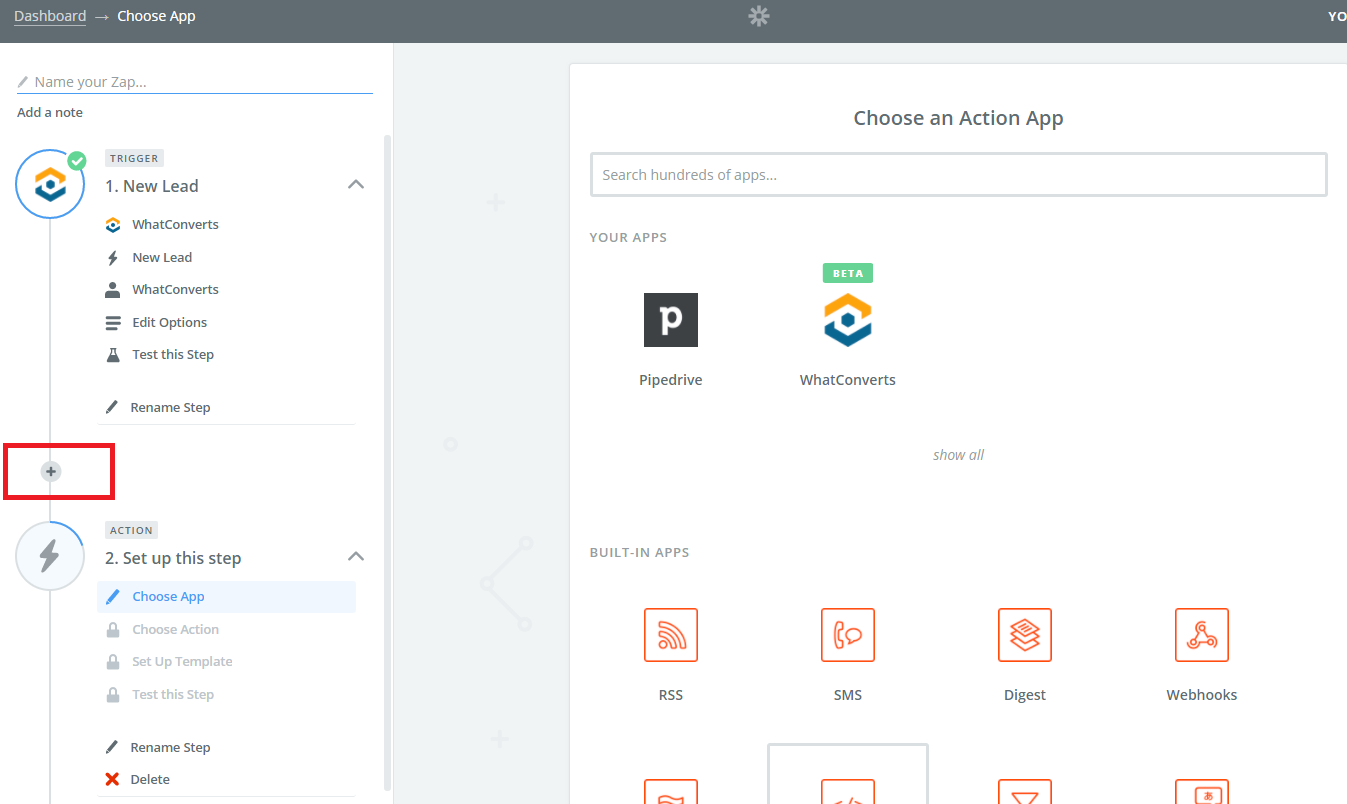Click the pencil icon beside action Rename Step
The width and height of the screenshot is (1347, 804).
[x=112, y=747]
